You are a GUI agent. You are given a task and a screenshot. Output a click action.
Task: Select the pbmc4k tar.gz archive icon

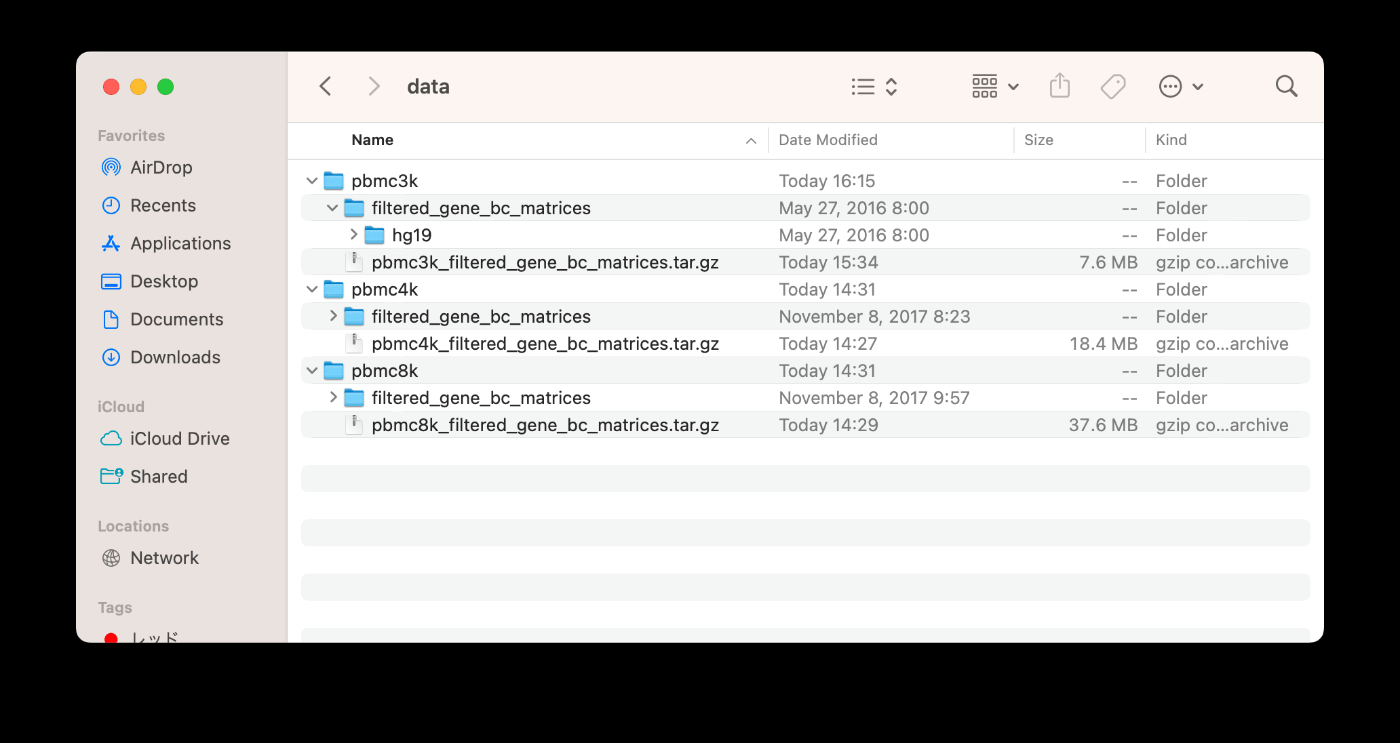354,343
